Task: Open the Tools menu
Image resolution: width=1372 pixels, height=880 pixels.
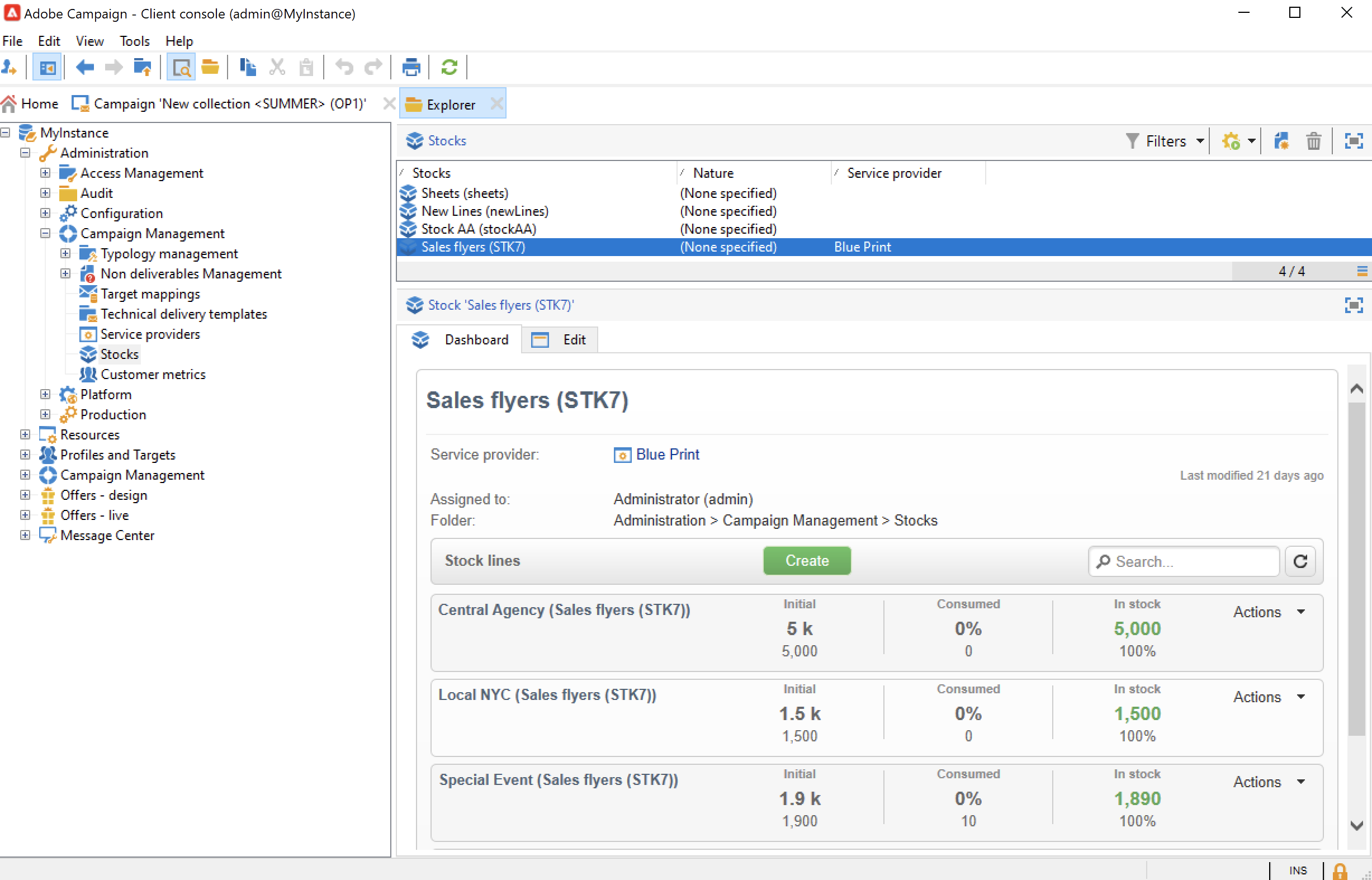Action: coord(134,41)
